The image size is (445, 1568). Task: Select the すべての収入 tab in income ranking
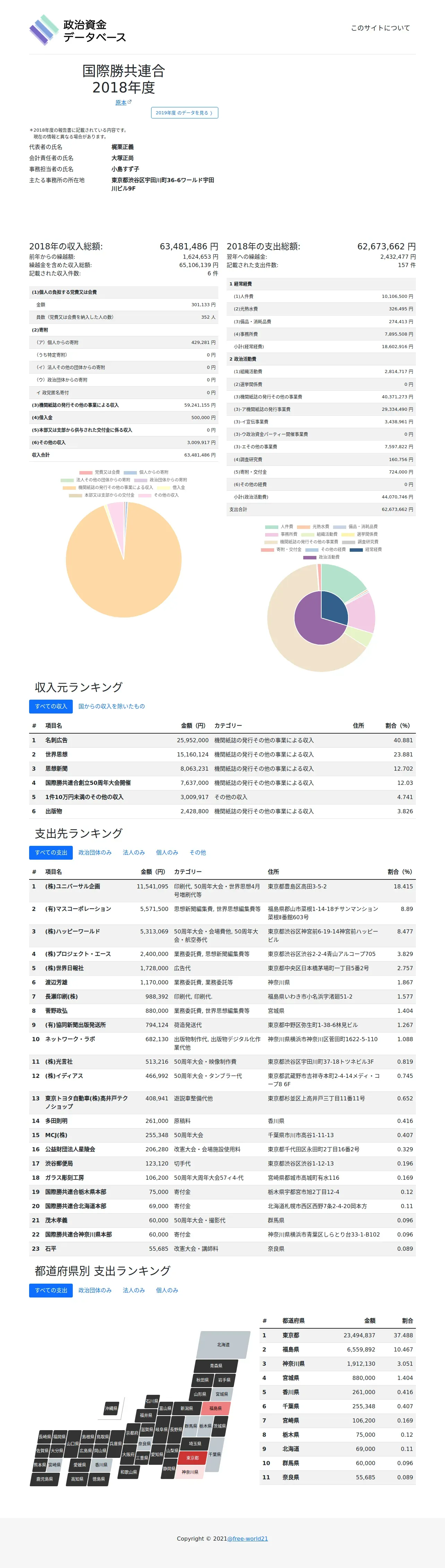pyautogui.click(x=51, y=706)
